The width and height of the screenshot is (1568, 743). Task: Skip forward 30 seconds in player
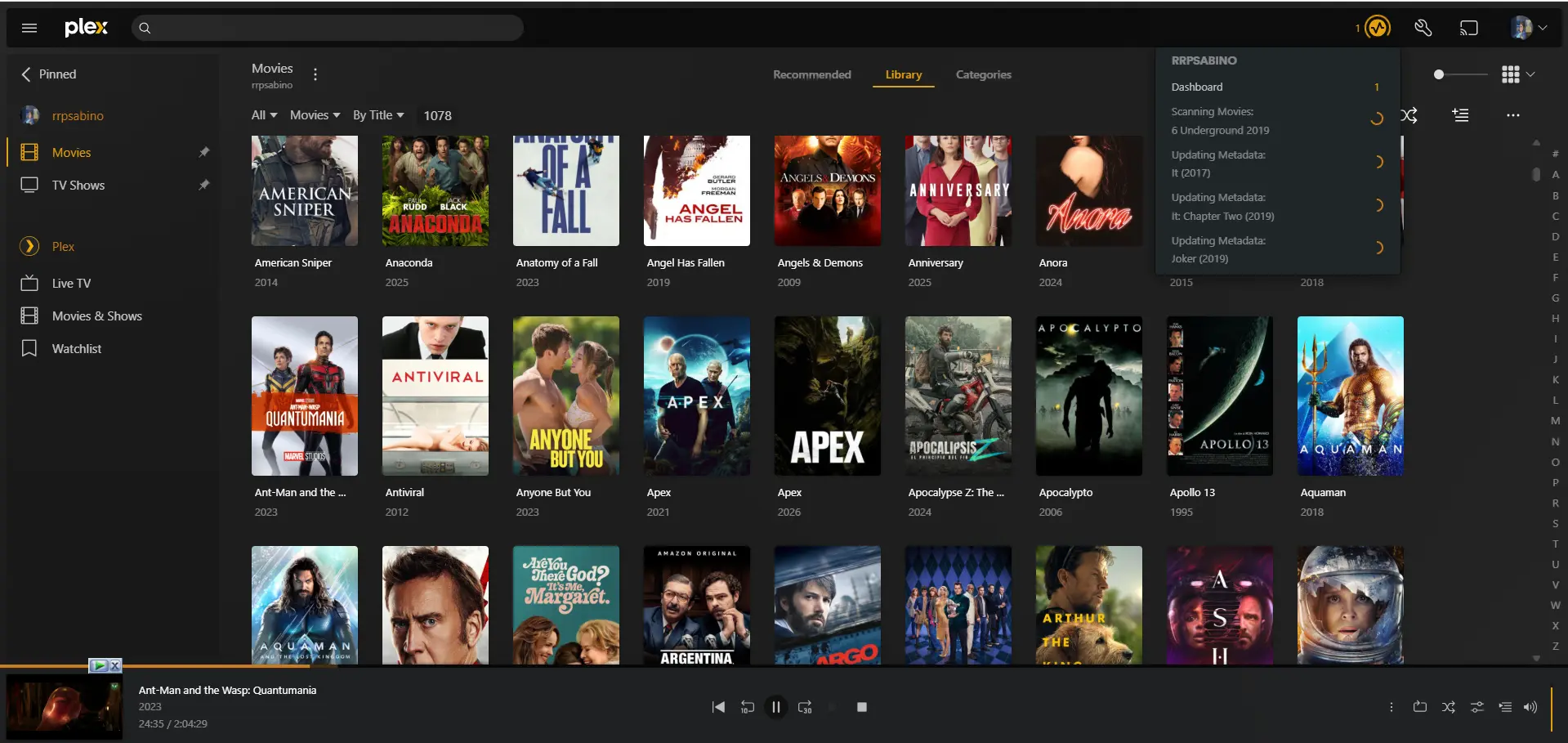(805, 707)
